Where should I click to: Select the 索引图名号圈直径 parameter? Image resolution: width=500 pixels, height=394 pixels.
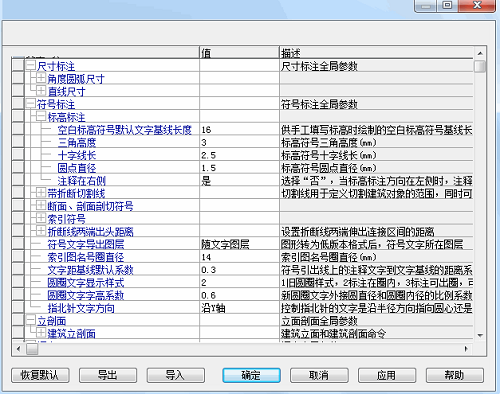click(x=86, y=257)
